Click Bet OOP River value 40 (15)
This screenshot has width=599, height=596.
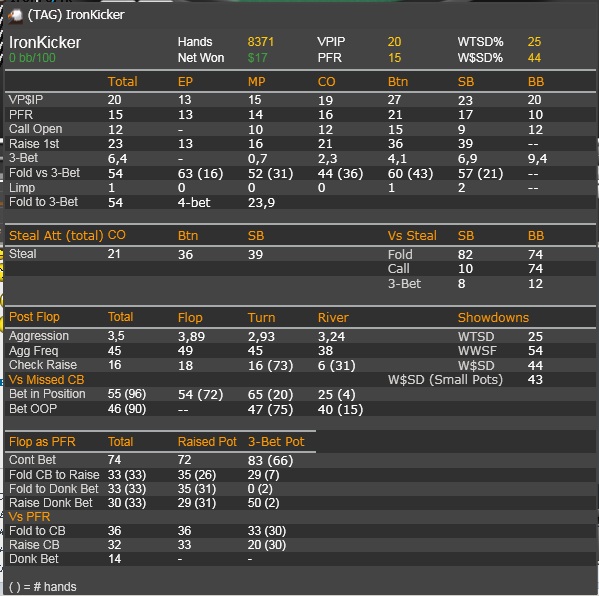[340, 410]
